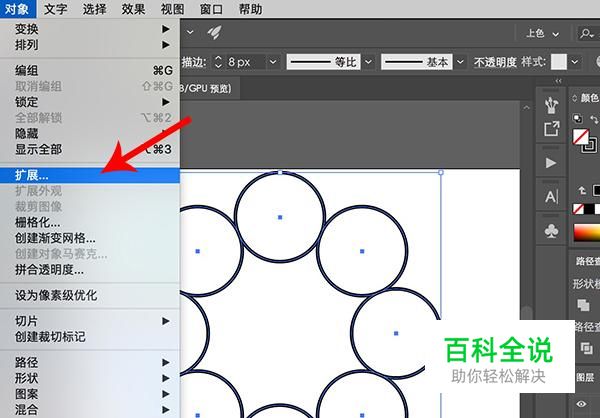Screen dimensions: 600x418
Task: Click the vertical scrollbar up arrow
Action: tap(527, 108)
